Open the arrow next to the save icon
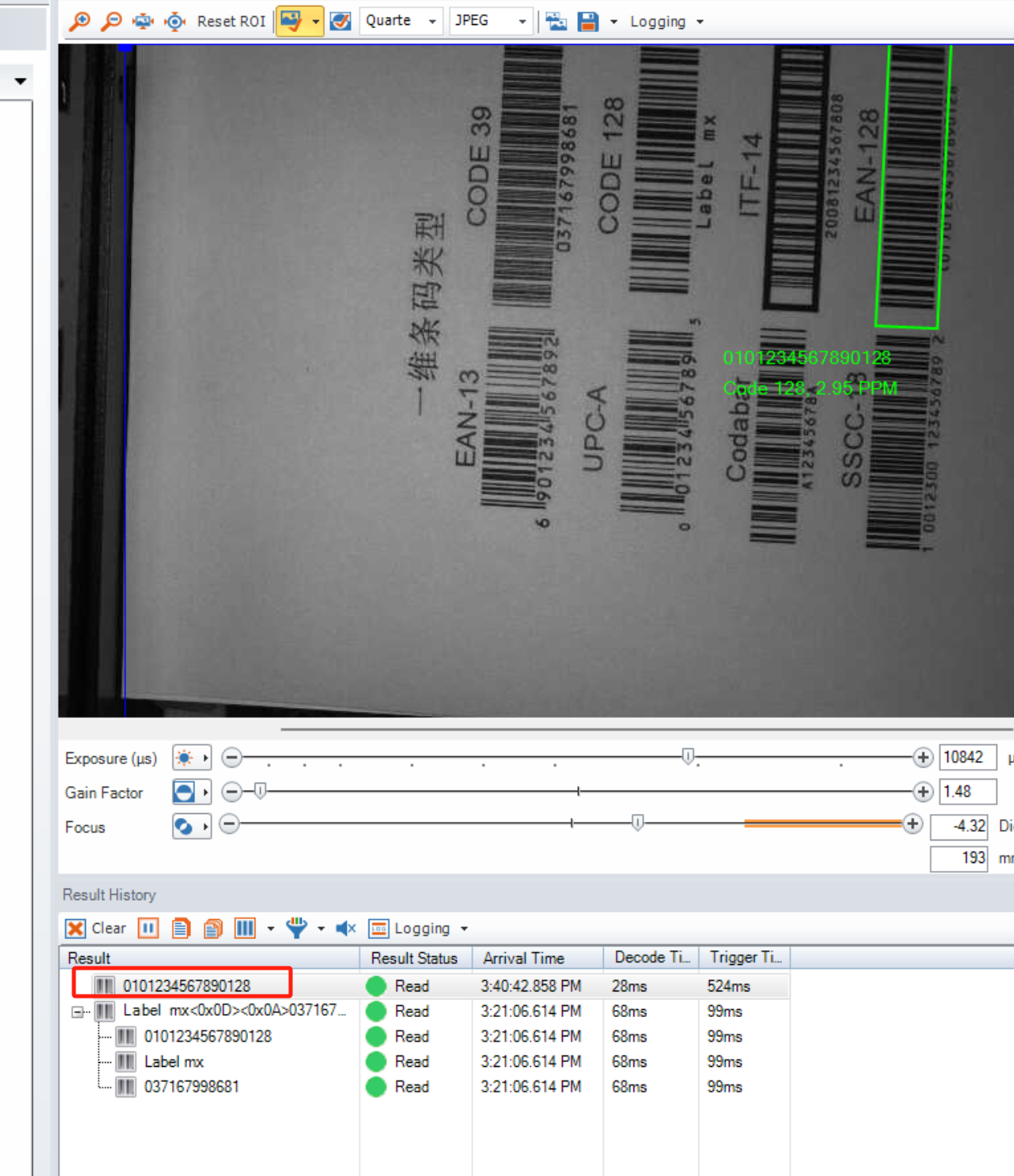The height and width of the screenshot is (1176, 1014). pos(613,22)
